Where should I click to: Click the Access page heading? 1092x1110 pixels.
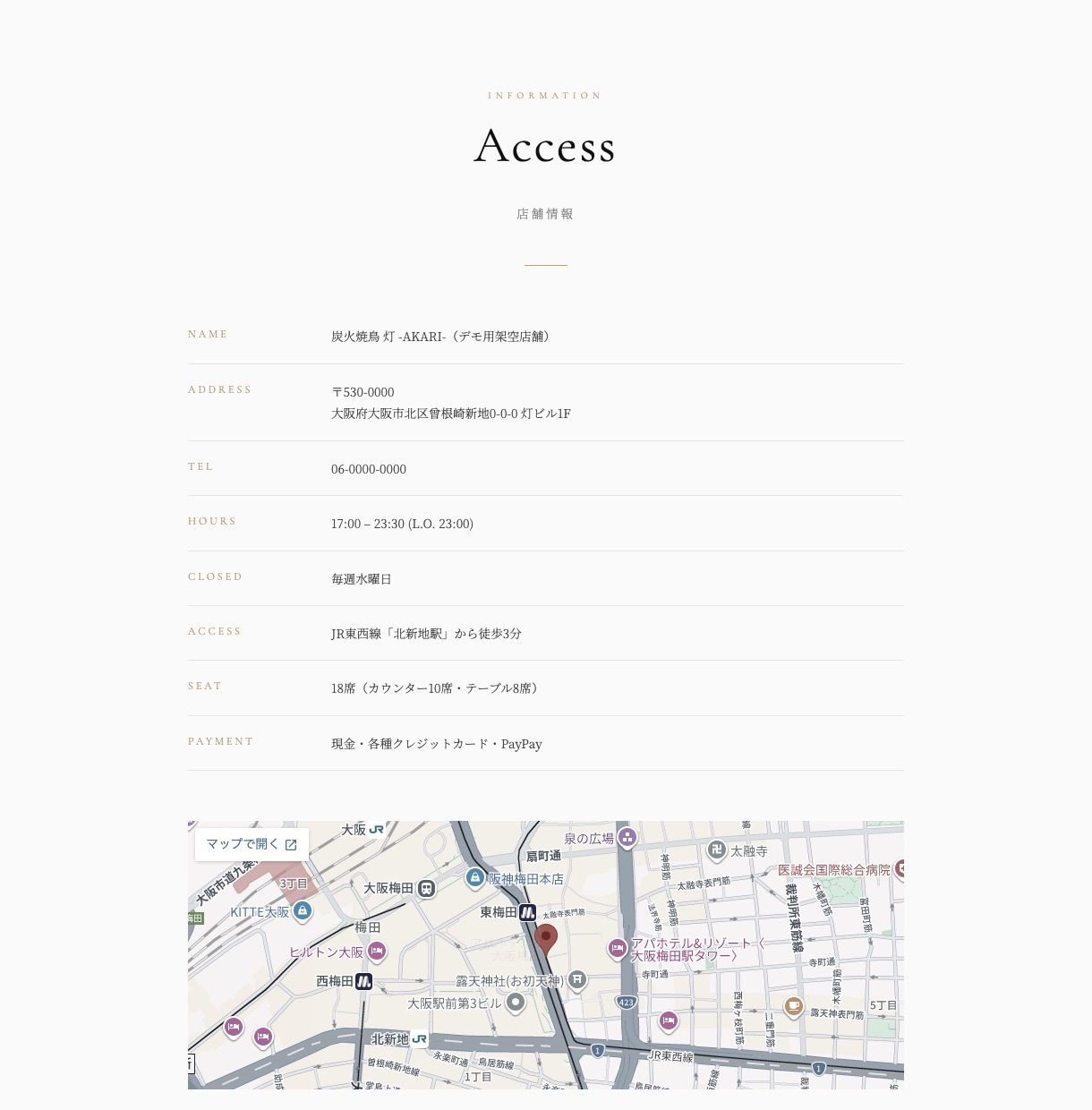(545, 146)
